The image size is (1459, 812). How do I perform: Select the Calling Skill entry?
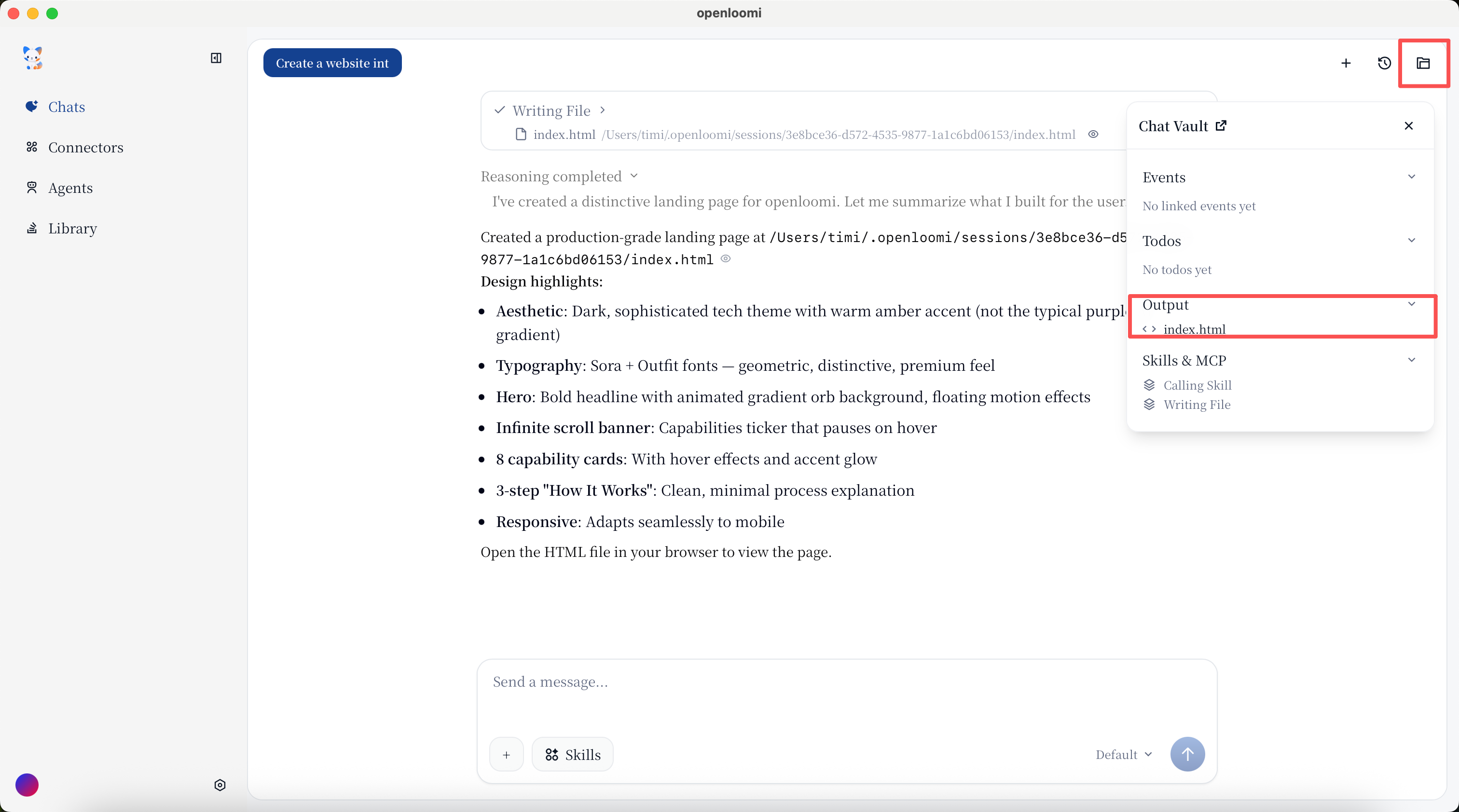click(x=1197, y=385)
